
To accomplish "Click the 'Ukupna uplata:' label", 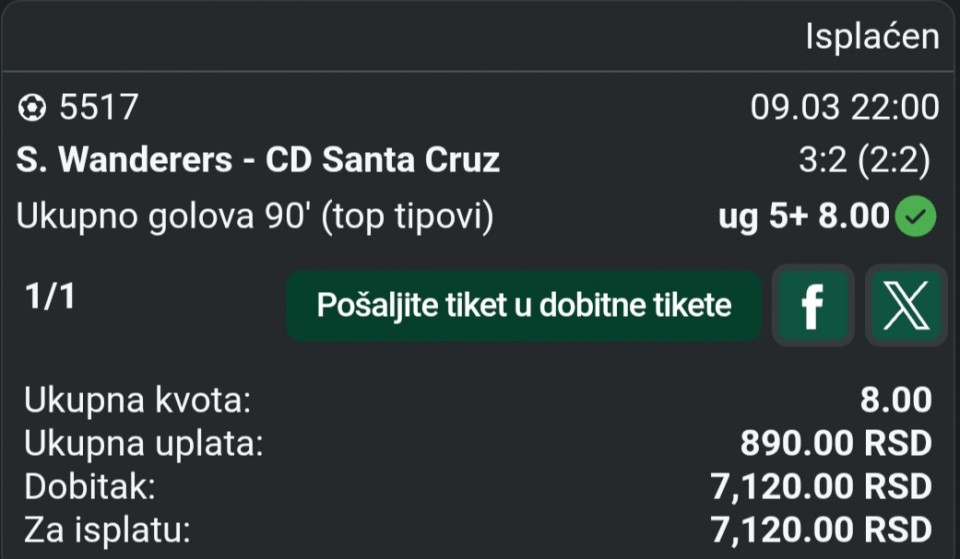I will tap(143, 445).
